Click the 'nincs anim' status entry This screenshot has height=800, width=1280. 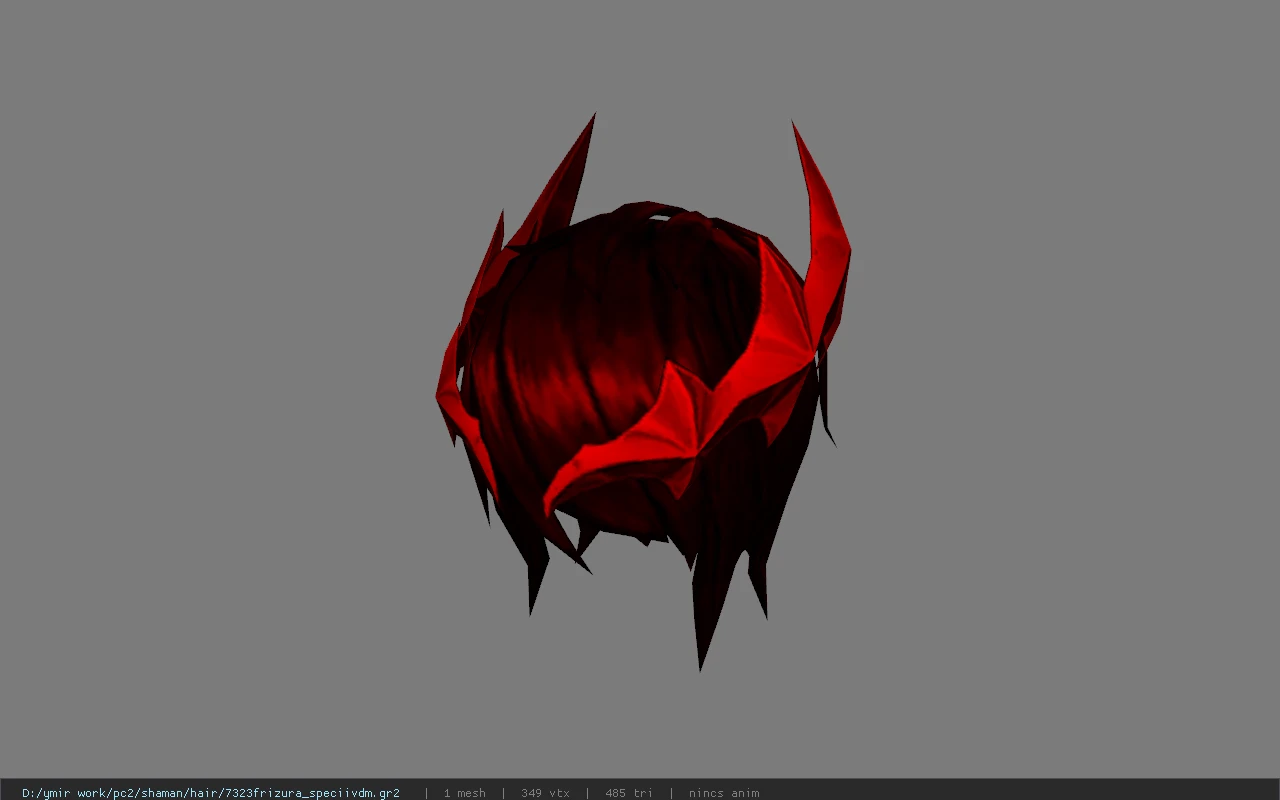click(724, 793)
